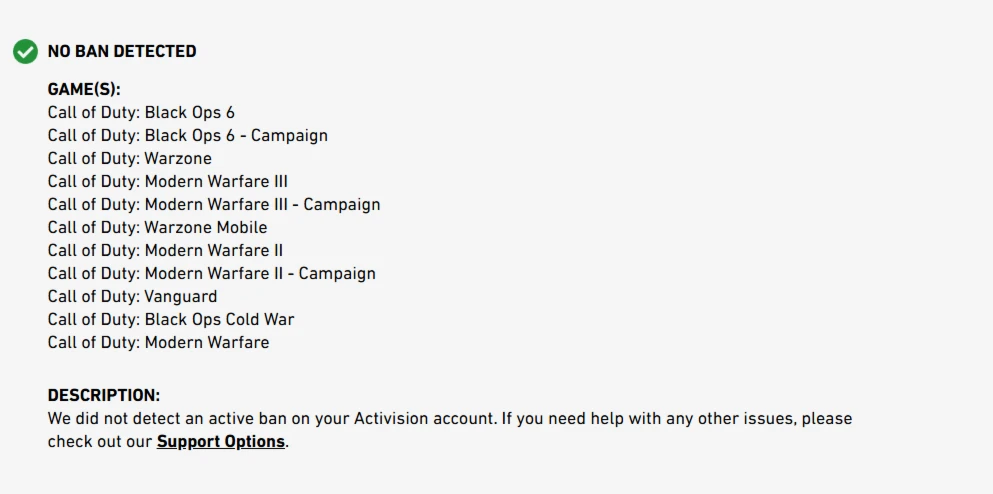The width and height of the screenshot is (993, 494).
Task: Select the NO BAN DETECTED heading
Action: (122, 51)
